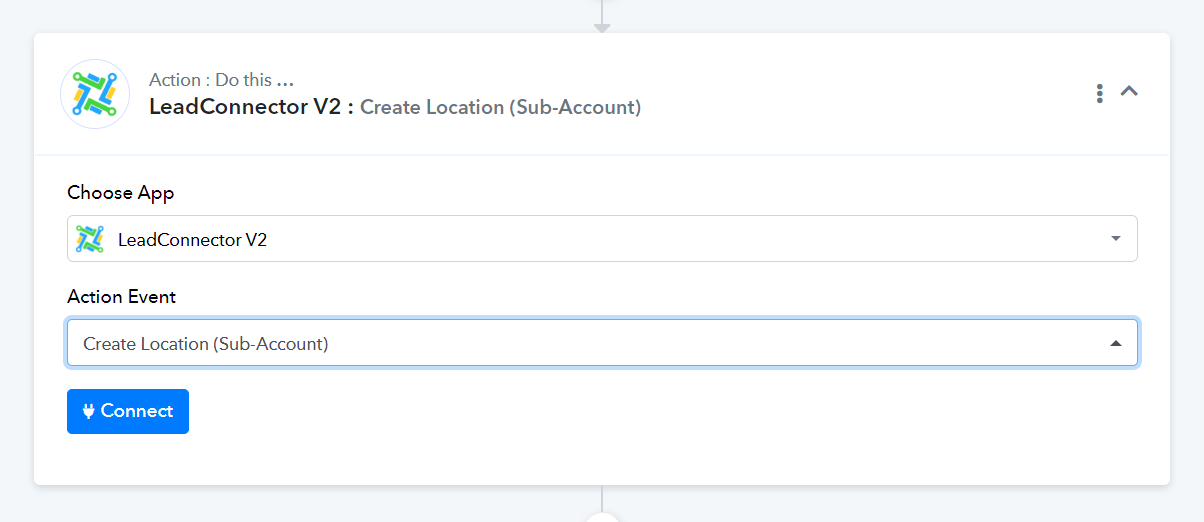The width and height of the screenshot is (1204, 522).
Task: Click the 'Action : Do this ...' header label
Action: point(221,80)
